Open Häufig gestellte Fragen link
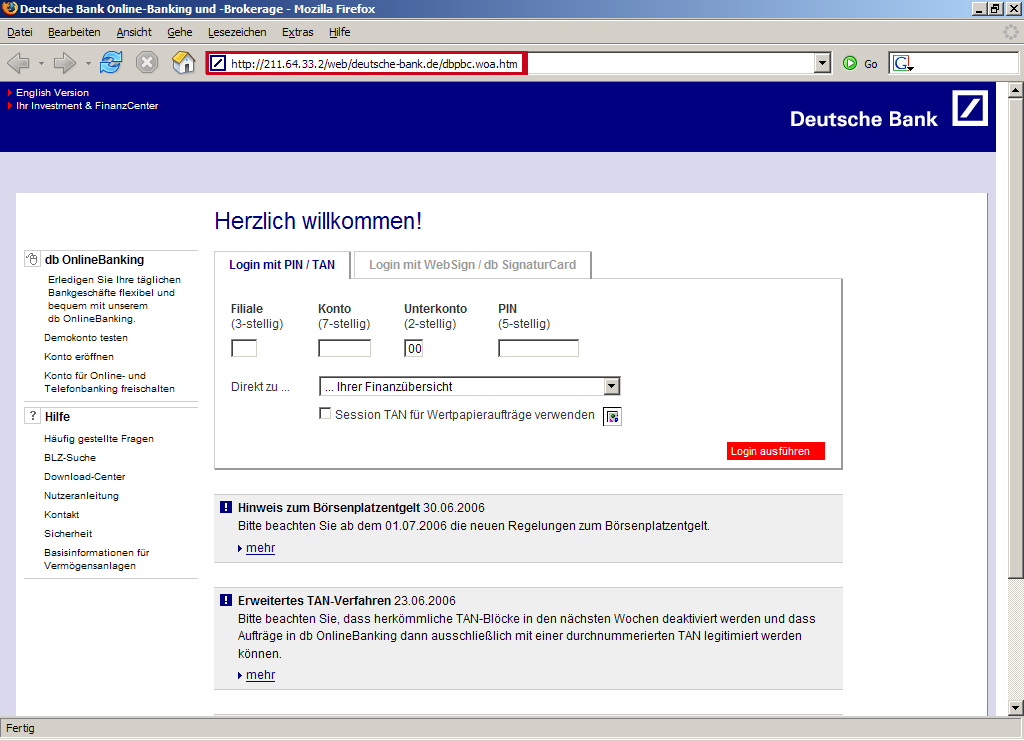This screenshot has height=741, width=1024. pyautogui.click(x=99, y=439)
